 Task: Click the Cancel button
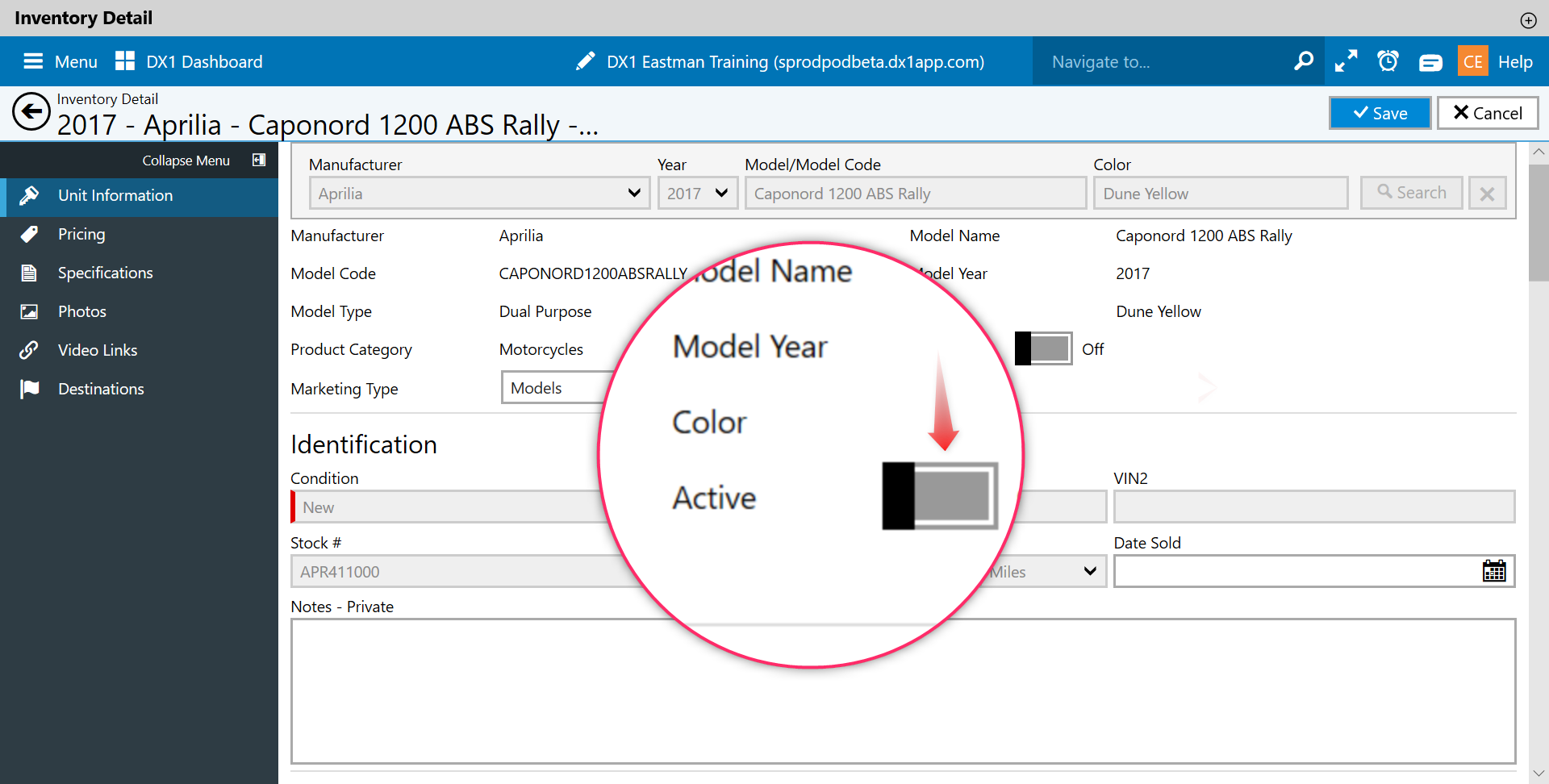pos(1488,113)
